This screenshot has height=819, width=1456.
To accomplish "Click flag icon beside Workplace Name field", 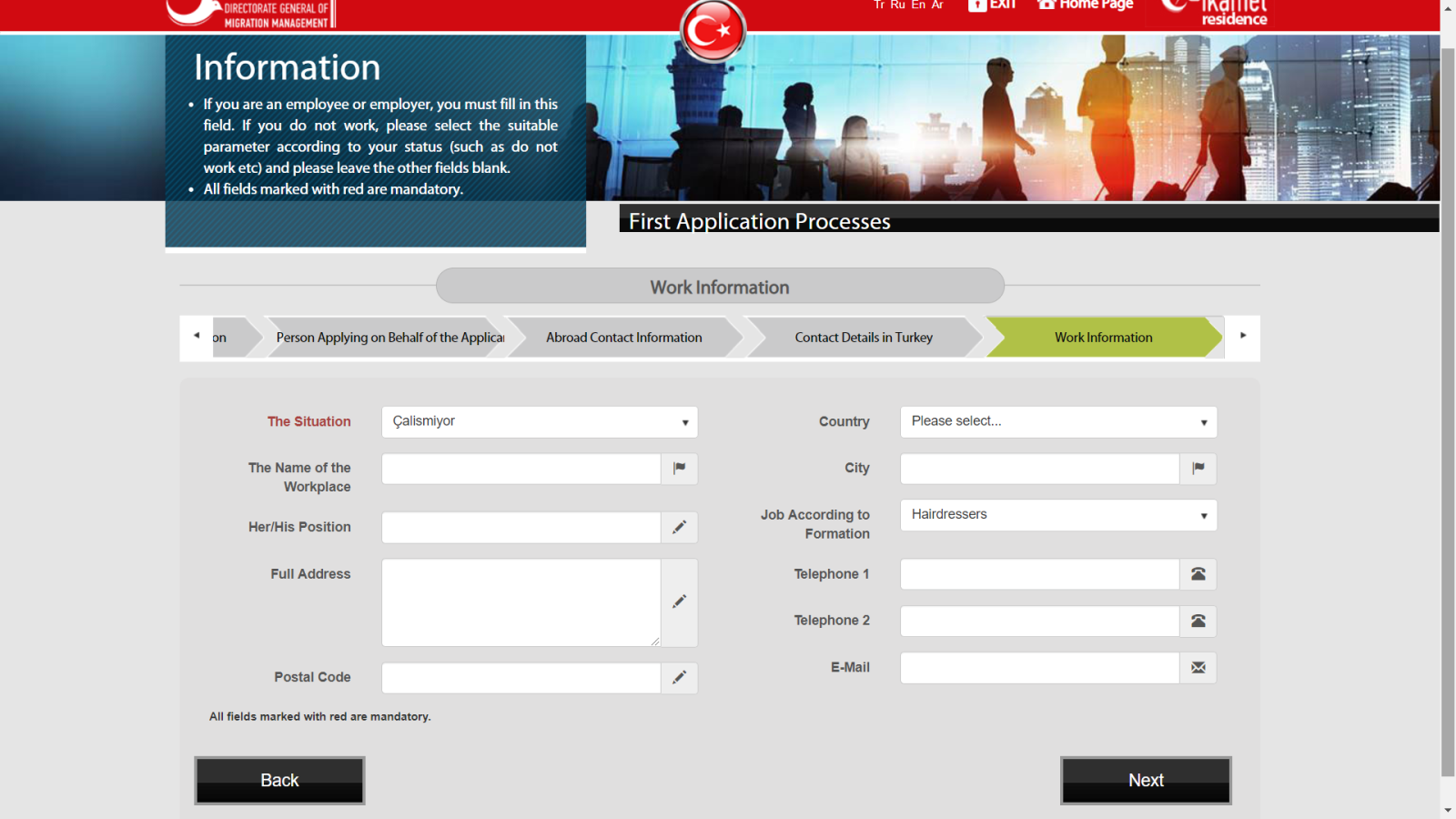I will click(x=679, y=469).
